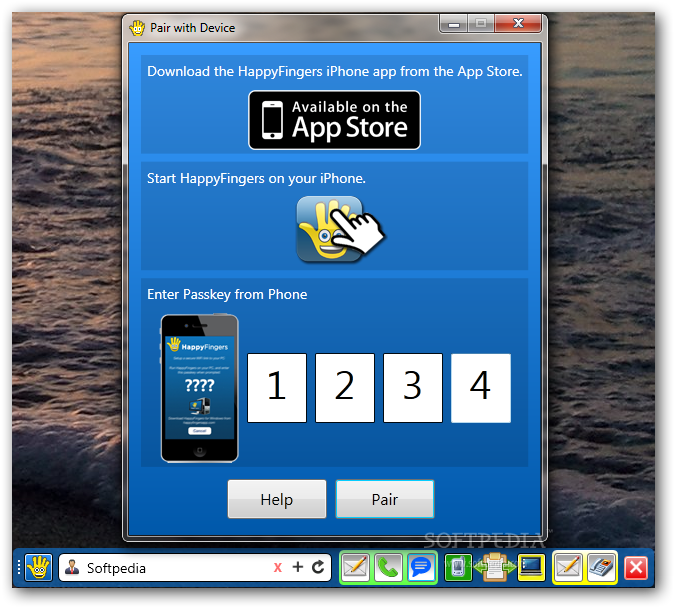The width and height of the screenshot is (675, 608).
Task: Clear contact with the red X icon
Action: pyautogui.click(x=278, y=568)
